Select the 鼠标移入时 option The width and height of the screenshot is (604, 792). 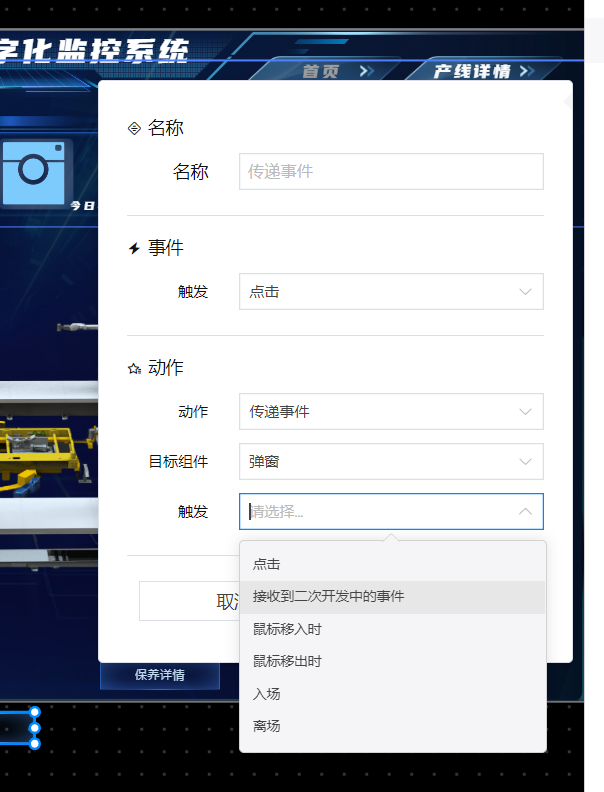point(287,629)
